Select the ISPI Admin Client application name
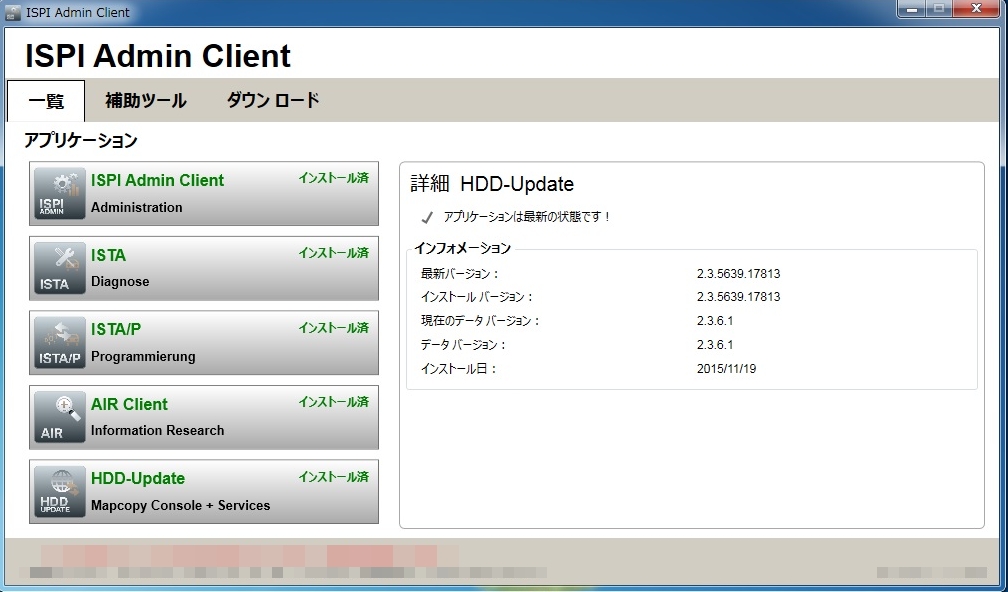Screen dimensions: 1008x592 (158, 181)
